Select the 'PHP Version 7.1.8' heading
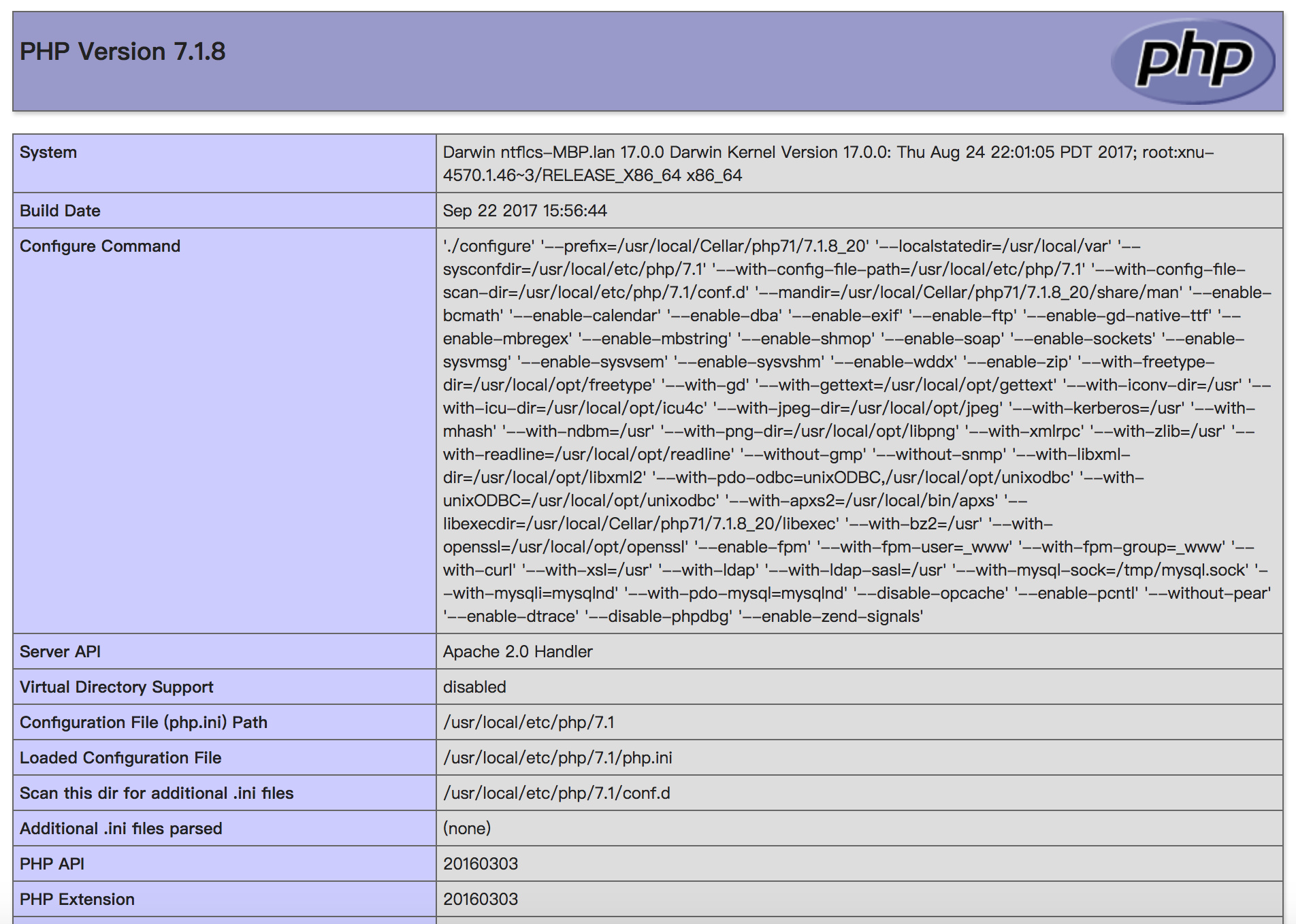The width and height of the screenshot is (1296, 924). [123, 52]
